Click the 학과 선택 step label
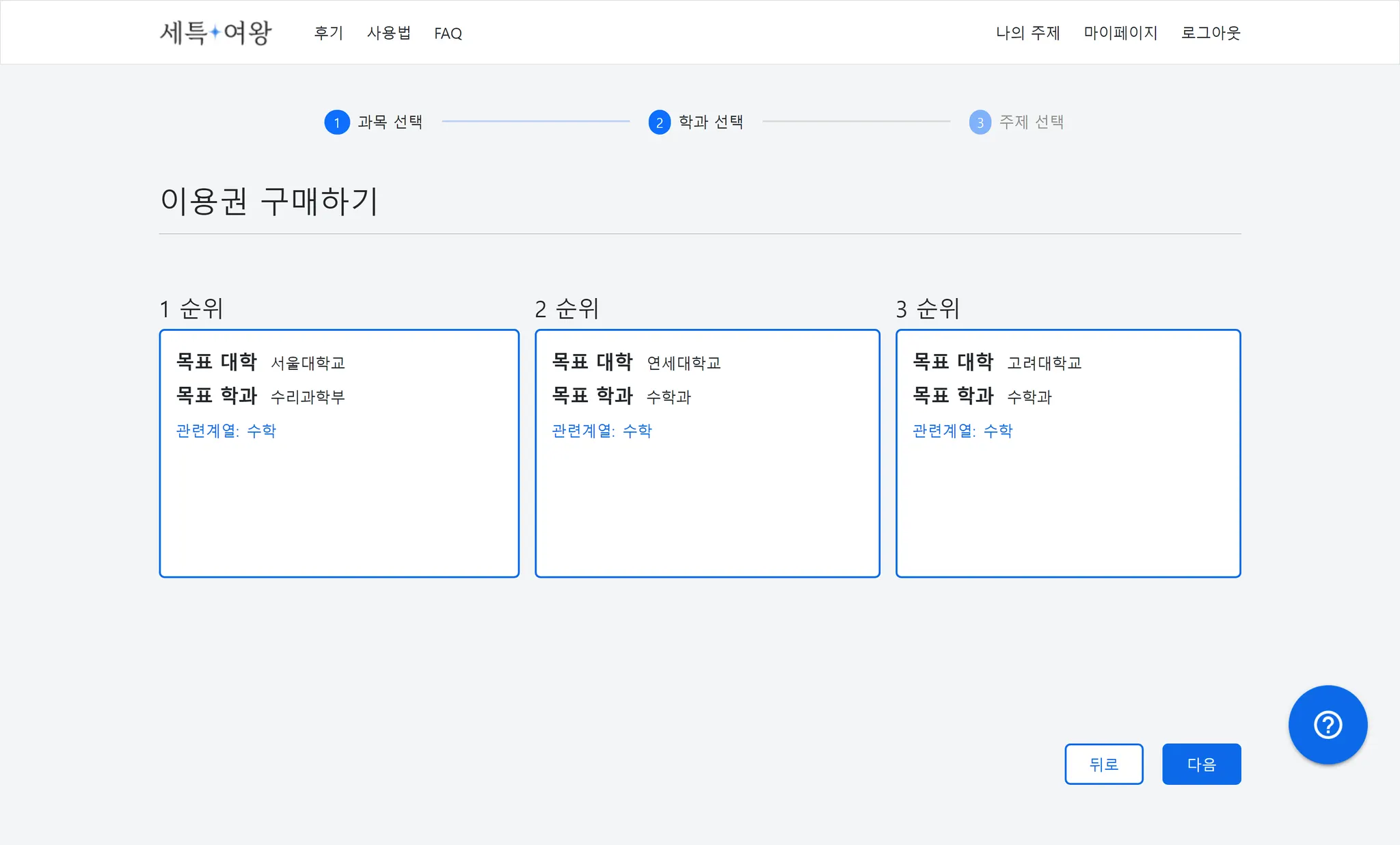The width and height of the screenshot is (1400, 845). (x=710, y=122)
